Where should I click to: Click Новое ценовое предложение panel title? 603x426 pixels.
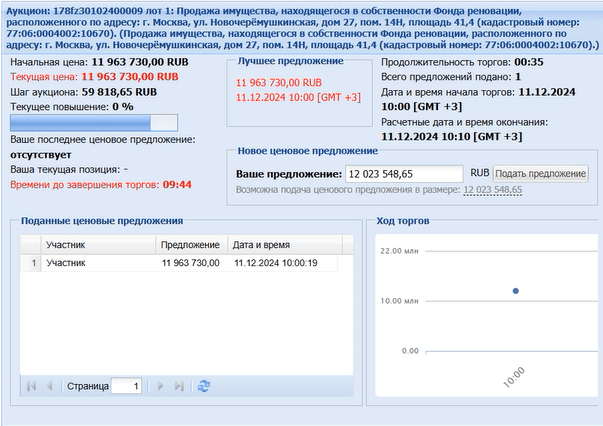[308, 151]
